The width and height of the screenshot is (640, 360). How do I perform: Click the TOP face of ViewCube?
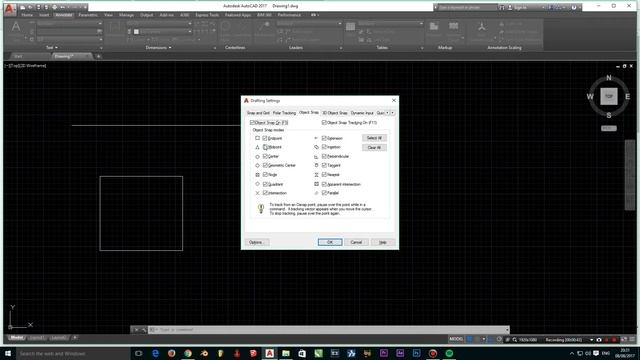[x=609, y=97]
